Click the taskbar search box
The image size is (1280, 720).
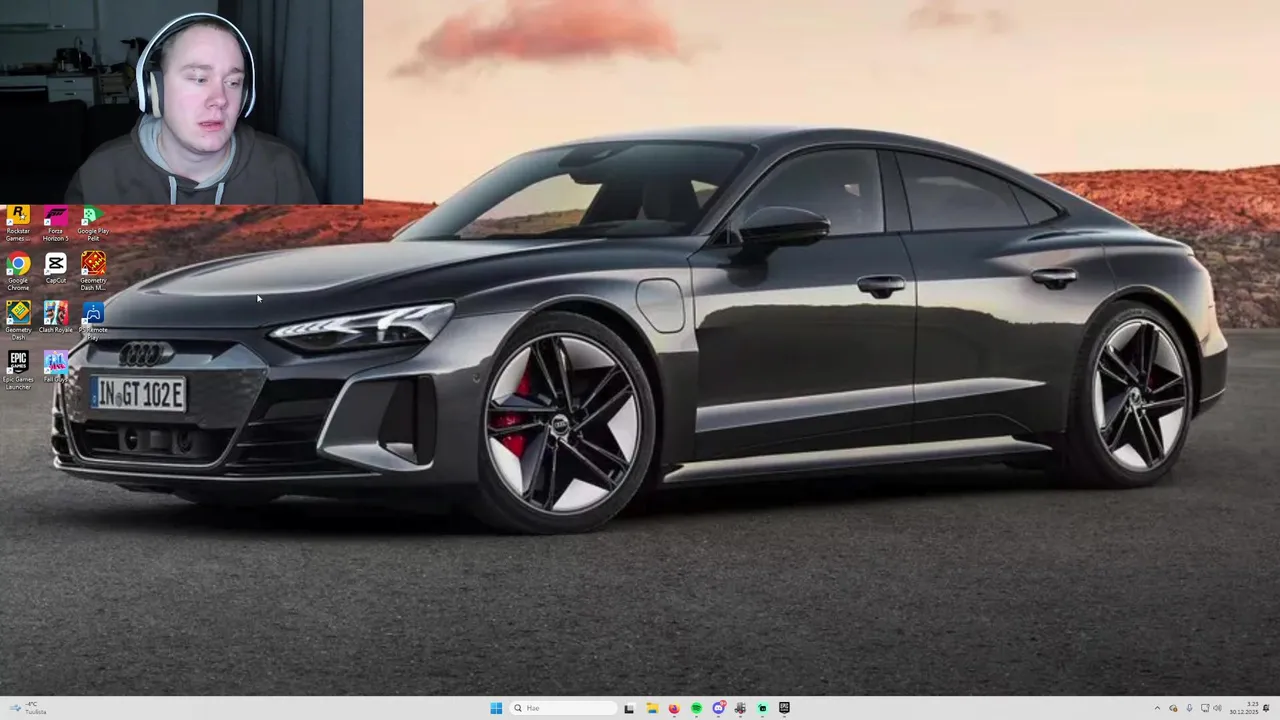coord(563,708)
